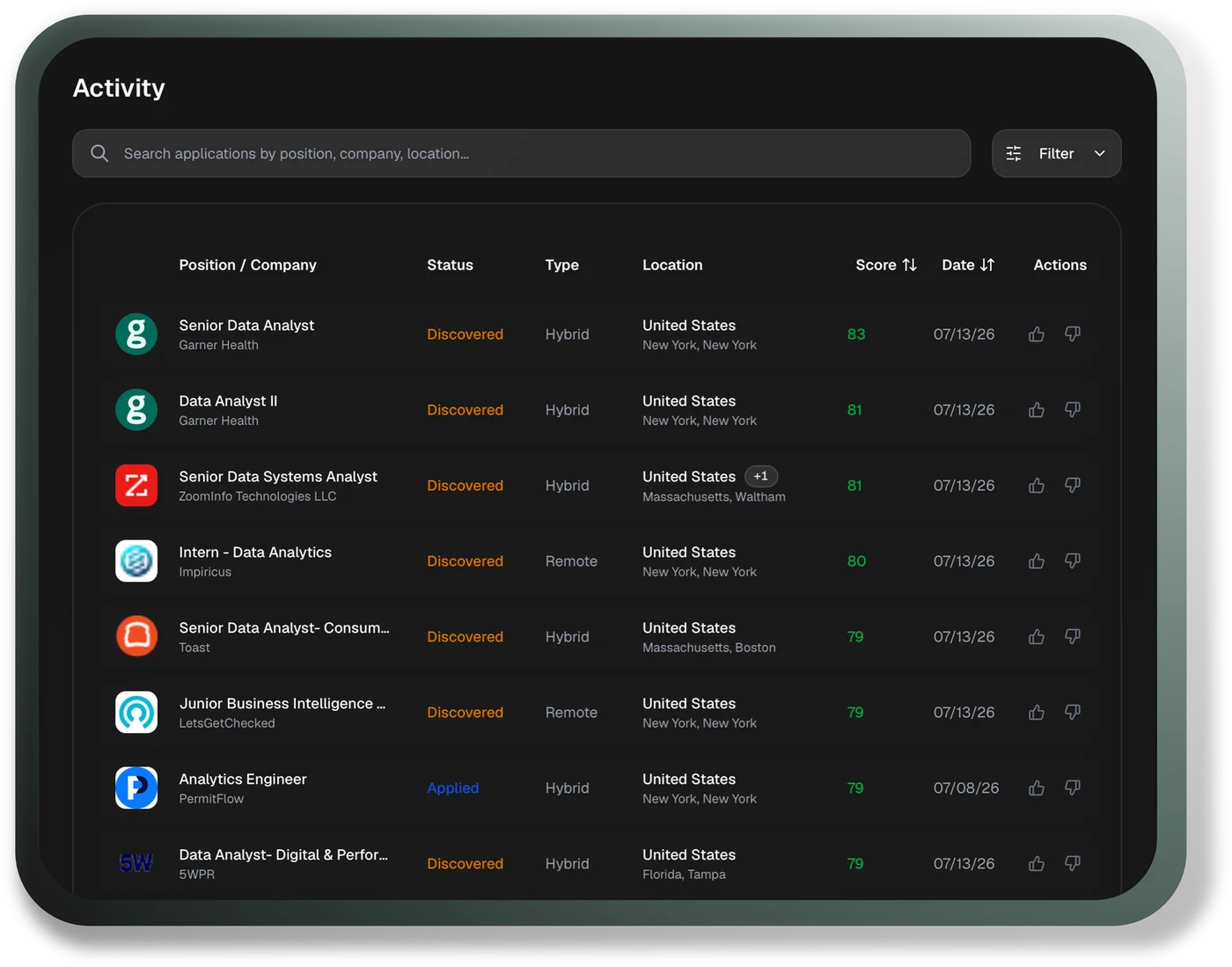Click the magnifying glass search icon
The width and height of the screenshot is (1232, 967).
tap(99, 154)
